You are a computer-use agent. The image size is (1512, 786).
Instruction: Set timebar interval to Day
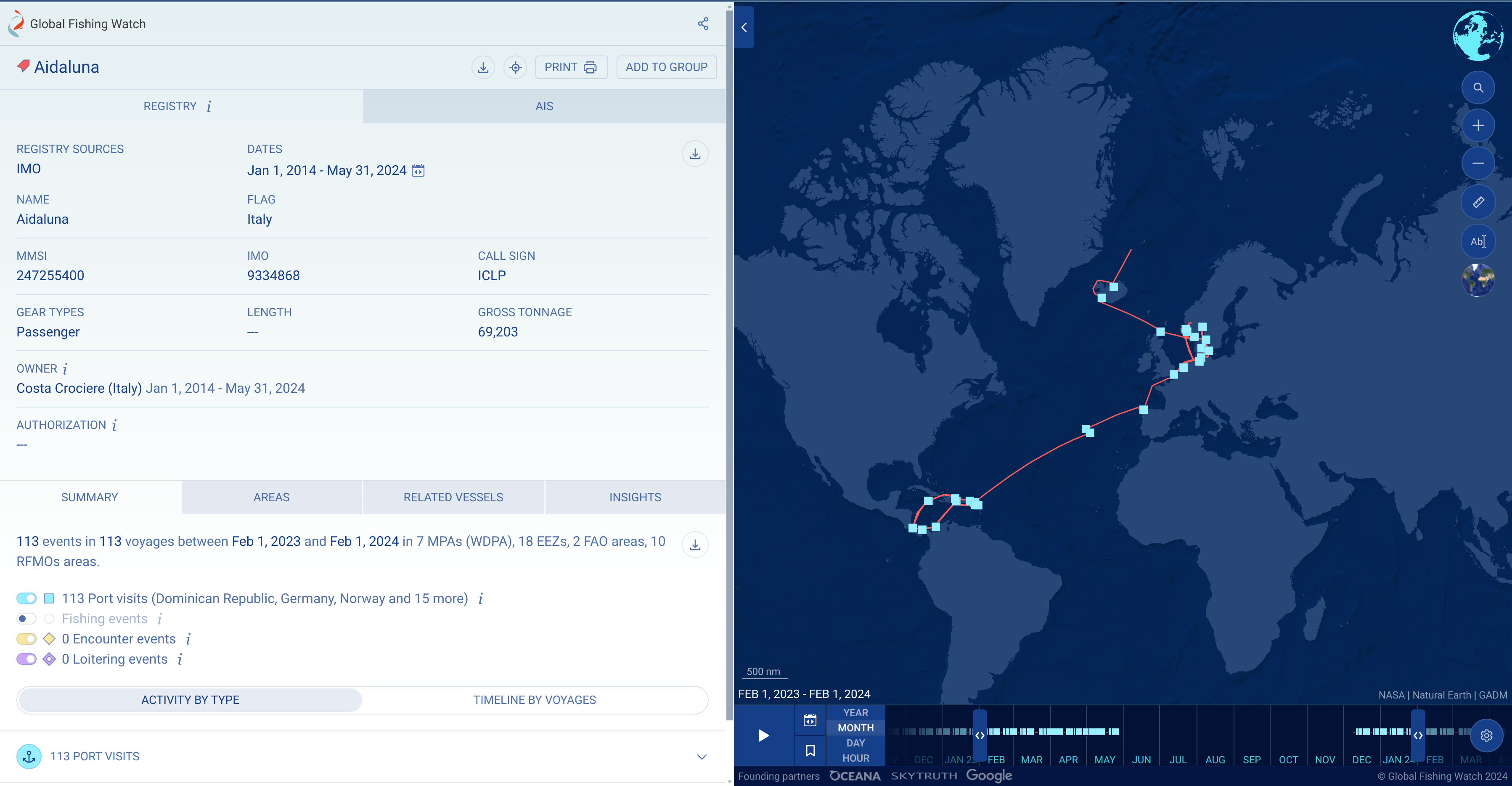855,743
